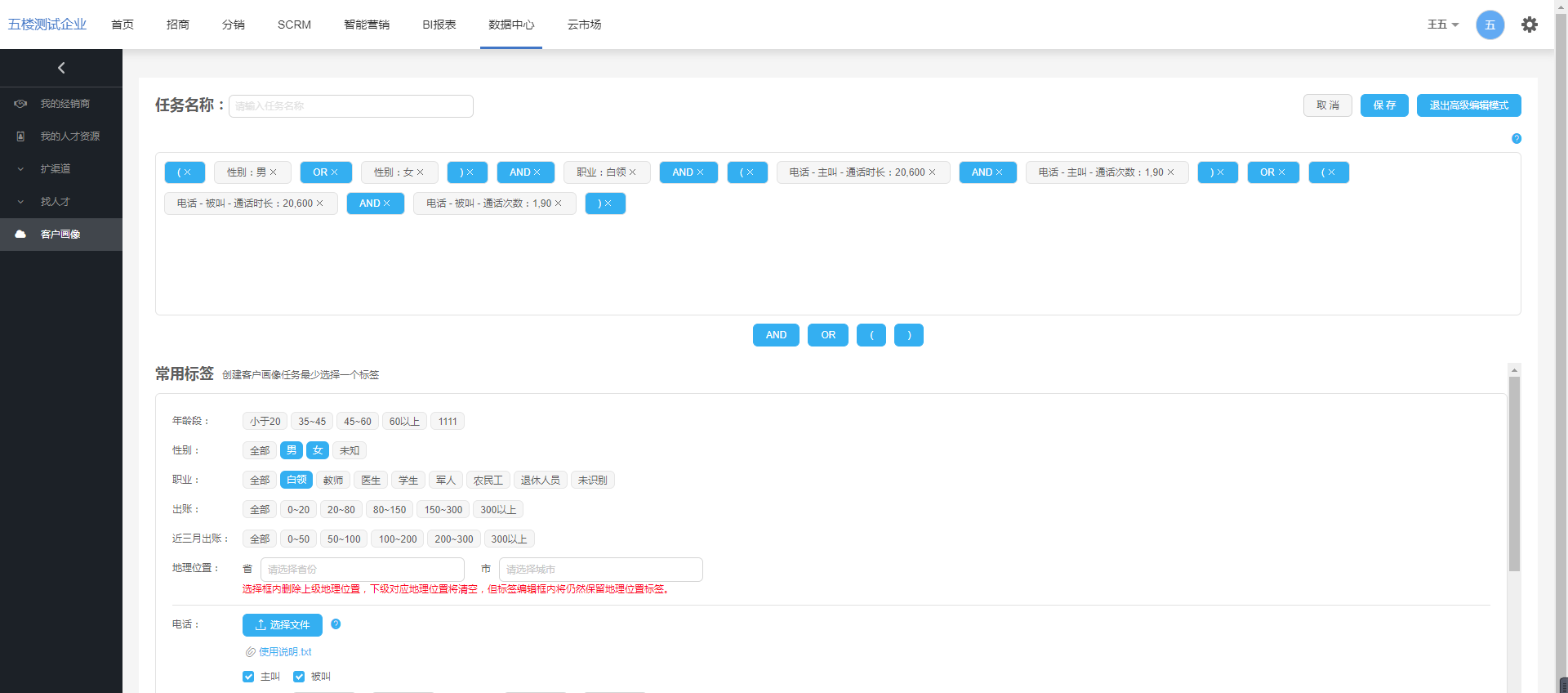
Task: Open 客户画像 in the sidebar
Action: pyautogui.click(x=60, y=235)
